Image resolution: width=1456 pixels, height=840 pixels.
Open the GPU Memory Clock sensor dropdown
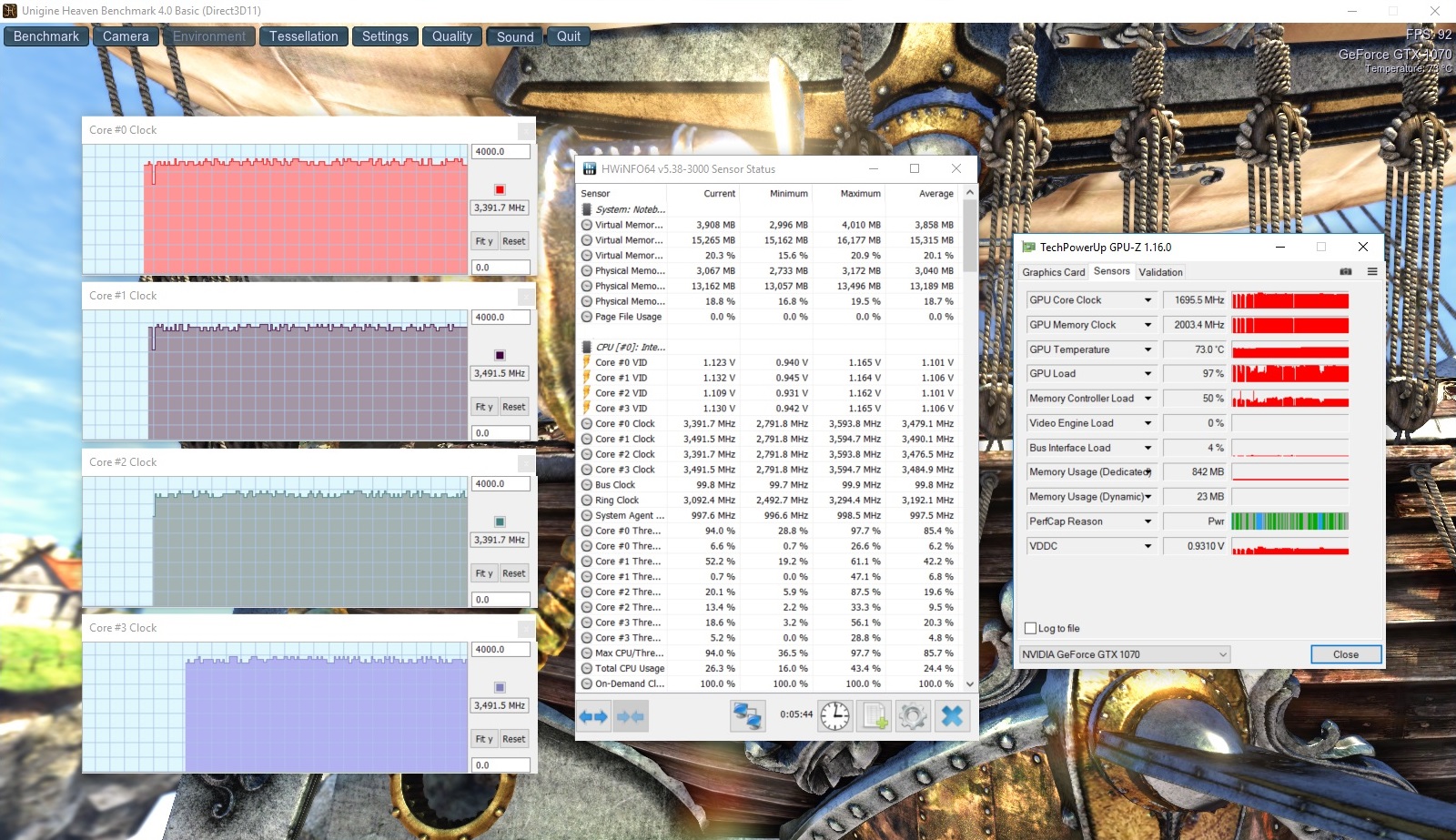tap(1148, 325)
